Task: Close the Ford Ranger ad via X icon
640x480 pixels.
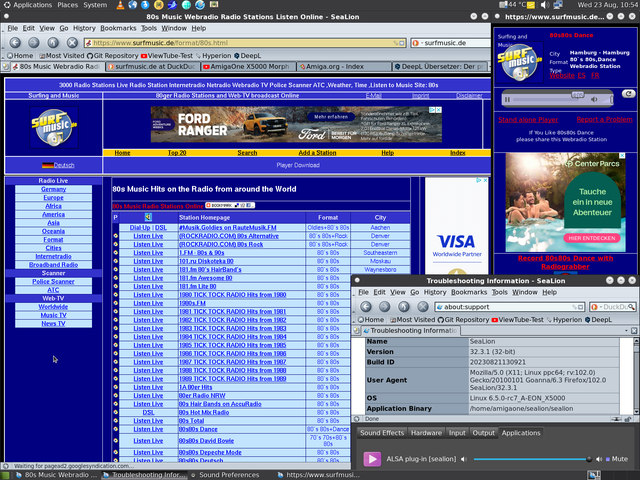Action: point(438,110)
